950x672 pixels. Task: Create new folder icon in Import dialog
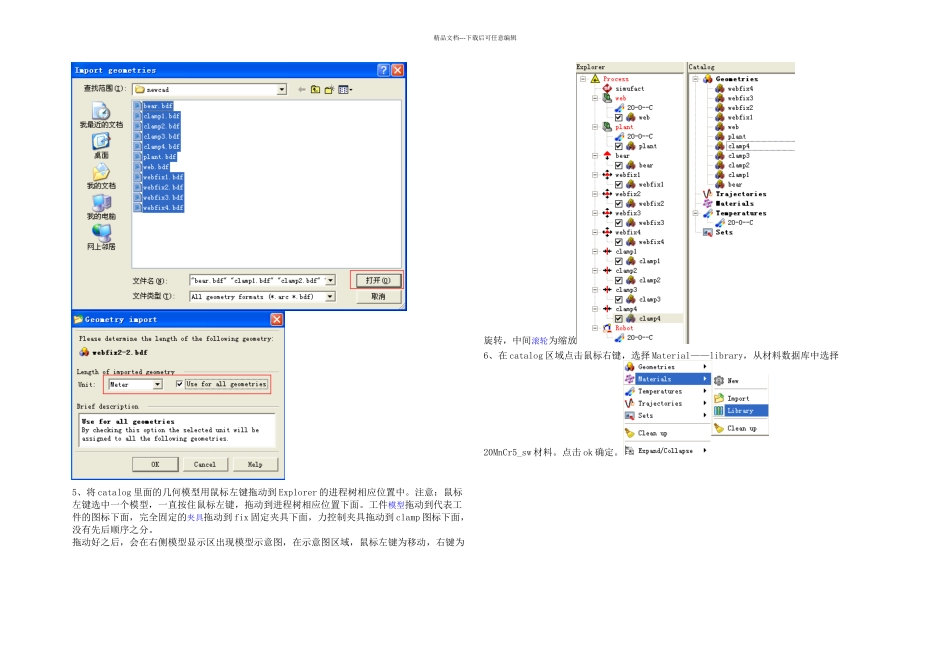(x=329, y=90)
